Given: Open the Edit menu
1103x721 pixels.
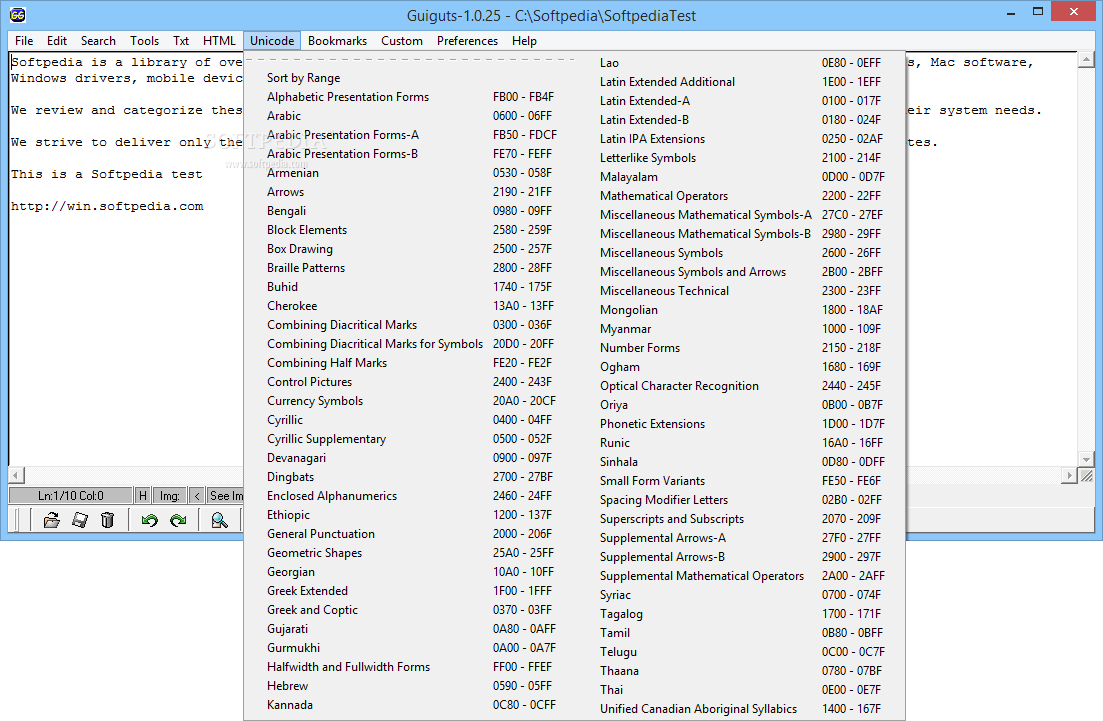Looking at the screenshot, I should point(57,41).
